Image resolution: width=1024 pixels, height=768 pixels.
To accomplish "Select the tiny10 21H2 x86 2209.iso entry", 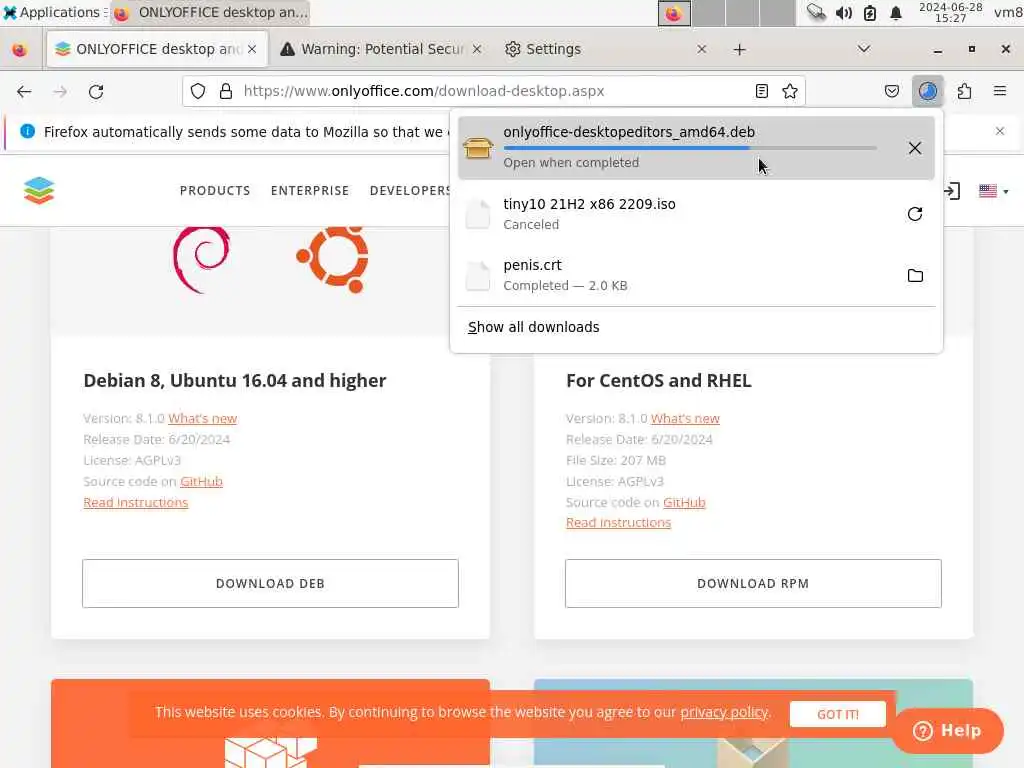I will [696, 214].
